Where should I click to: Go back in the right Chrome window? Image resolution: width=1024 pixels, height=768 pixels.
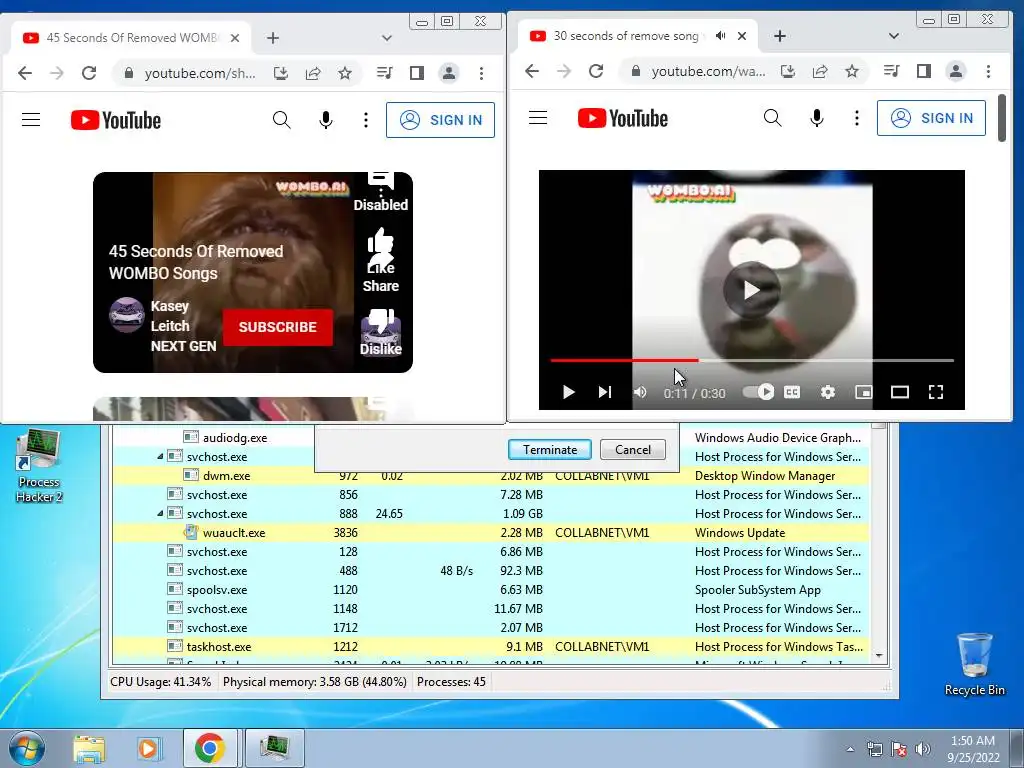(x=532, y=71)
